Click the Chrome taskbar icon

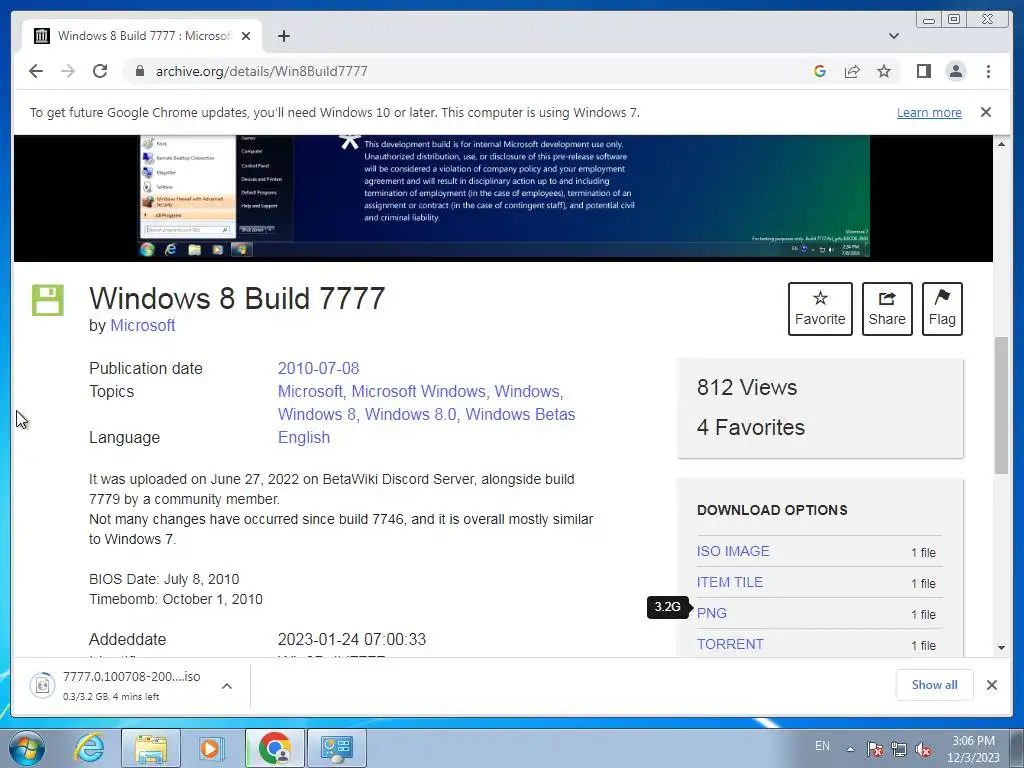pos(274,748)
